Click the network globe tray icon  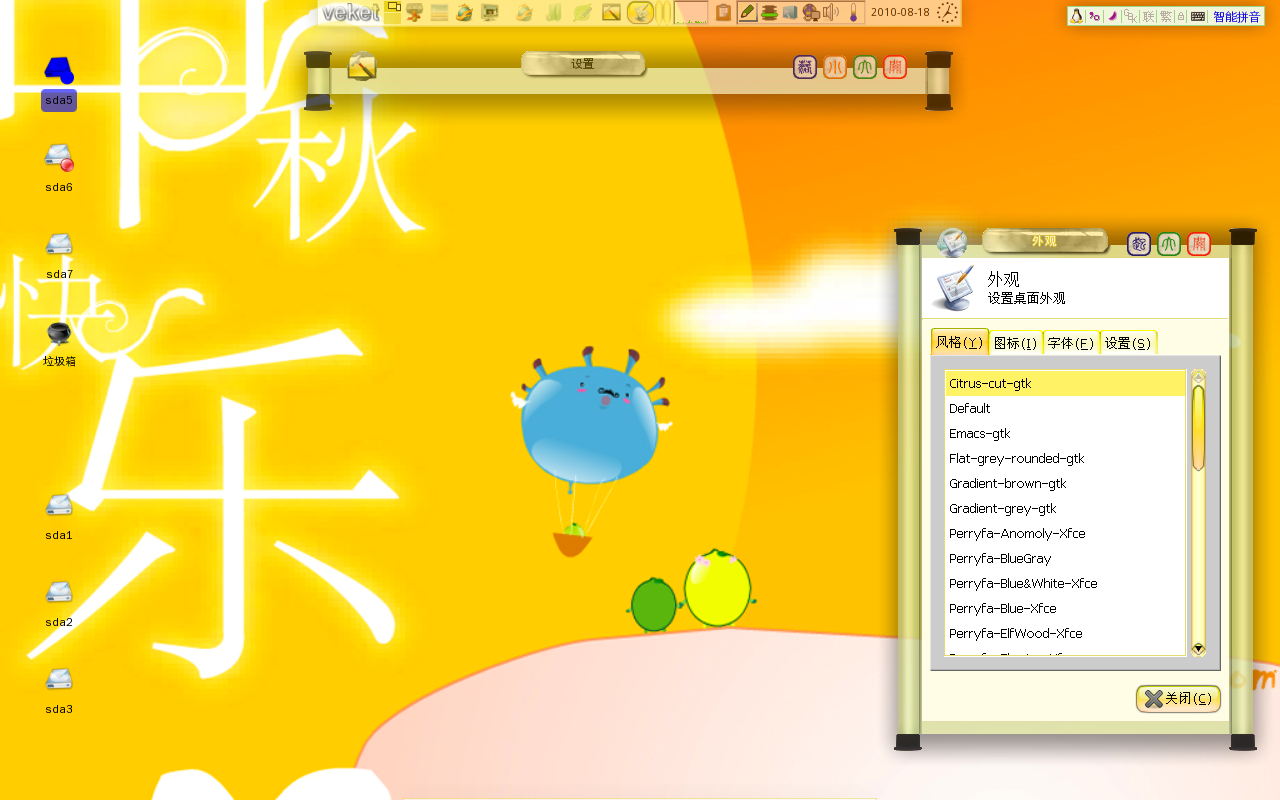point(811,12)
